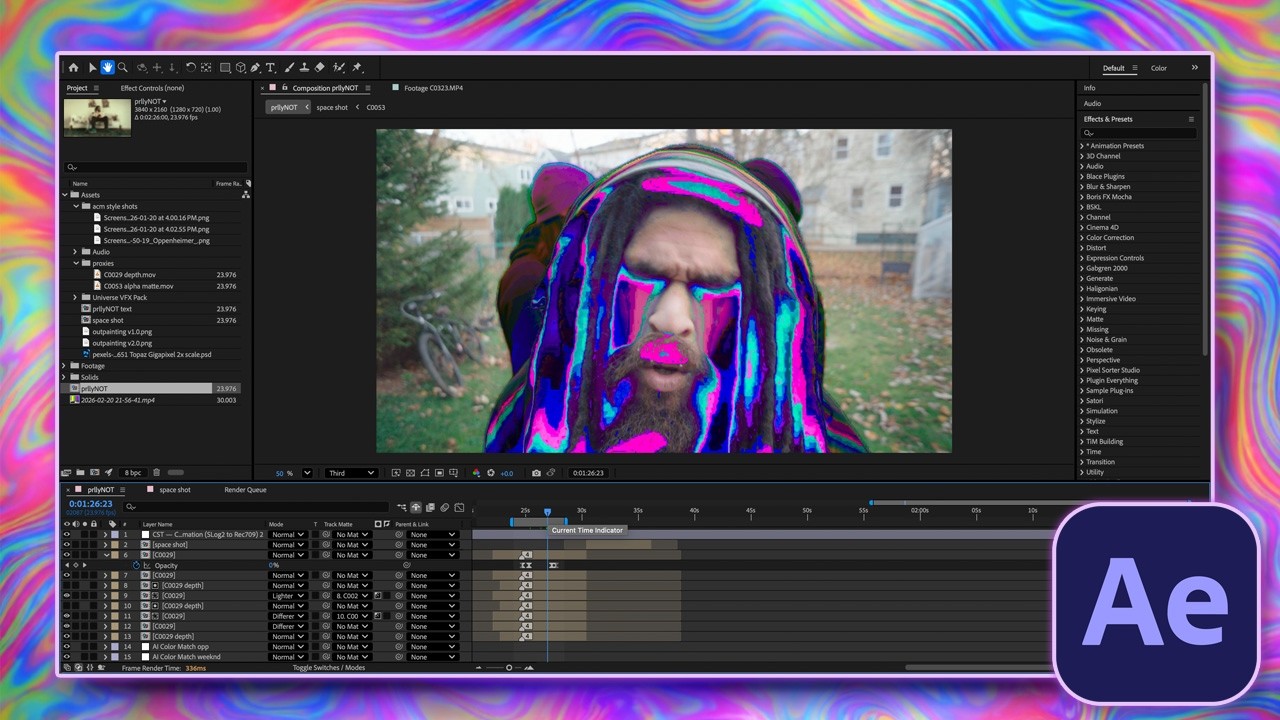This screenshot has height=720, width=1280.
Task: Open the Render Queue tab
Action: (245, 490)
